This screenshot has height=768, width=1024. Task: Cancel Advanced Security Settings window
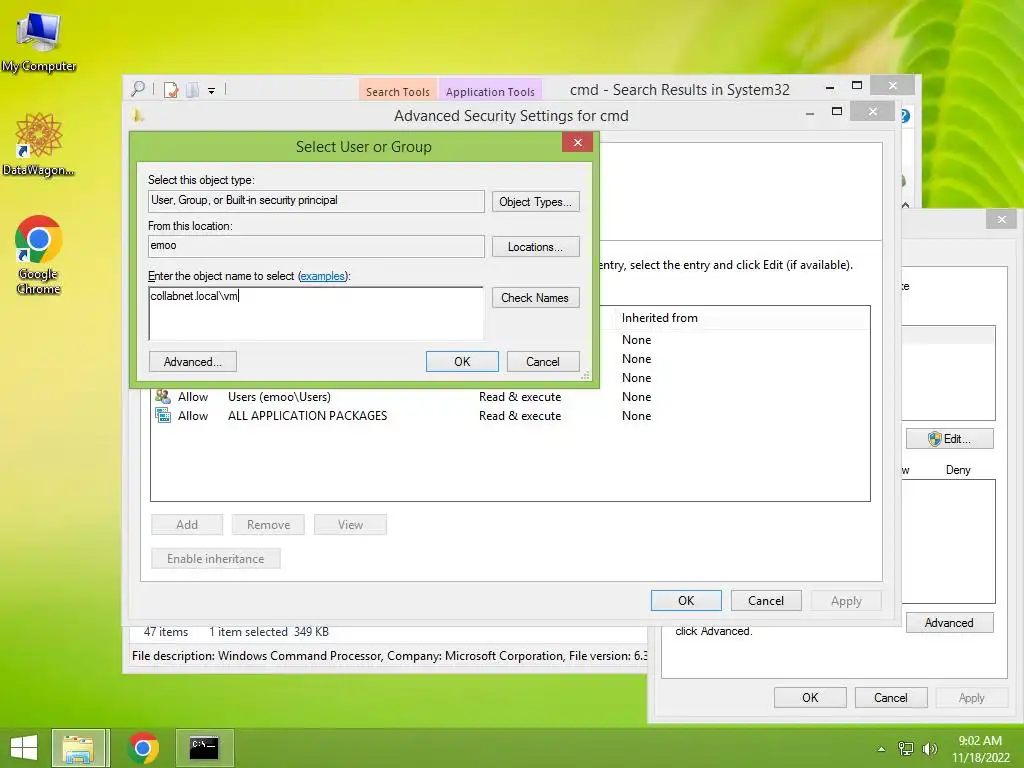(x=766, y=601)
